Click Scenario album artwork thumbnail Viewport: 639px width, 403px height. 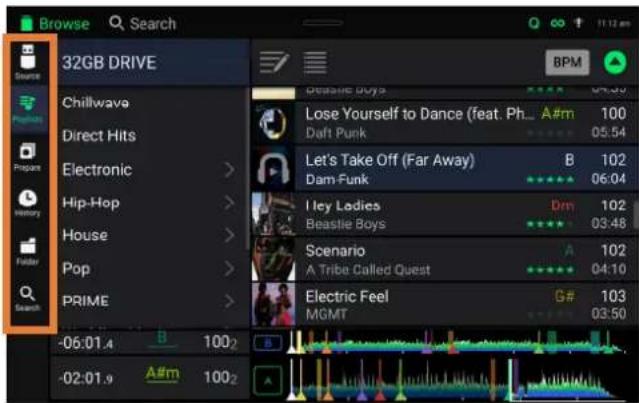pos(273,260)
